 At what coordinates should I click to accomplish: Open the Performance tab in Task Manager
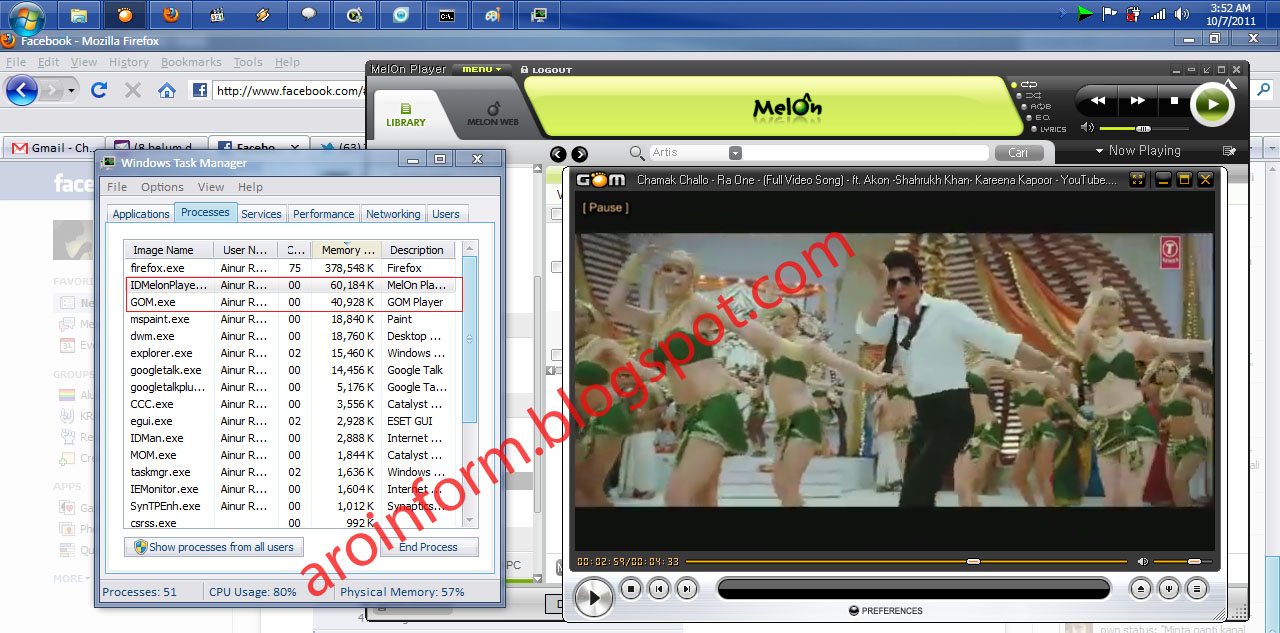(323, 214)
